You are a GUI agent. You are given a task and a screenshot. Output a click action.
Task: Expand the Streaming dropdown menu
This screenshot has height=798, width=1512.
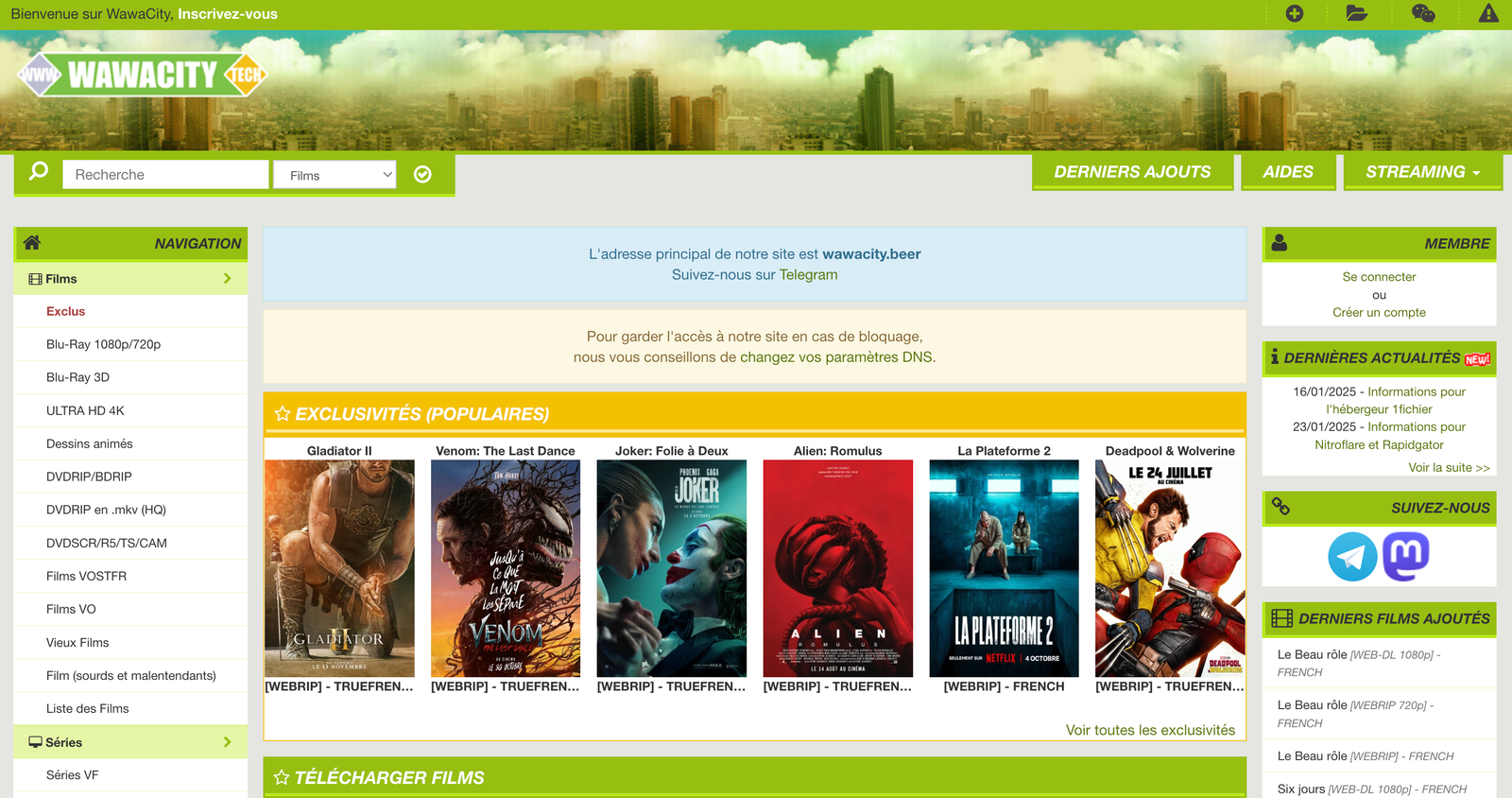click(1423, 172)
